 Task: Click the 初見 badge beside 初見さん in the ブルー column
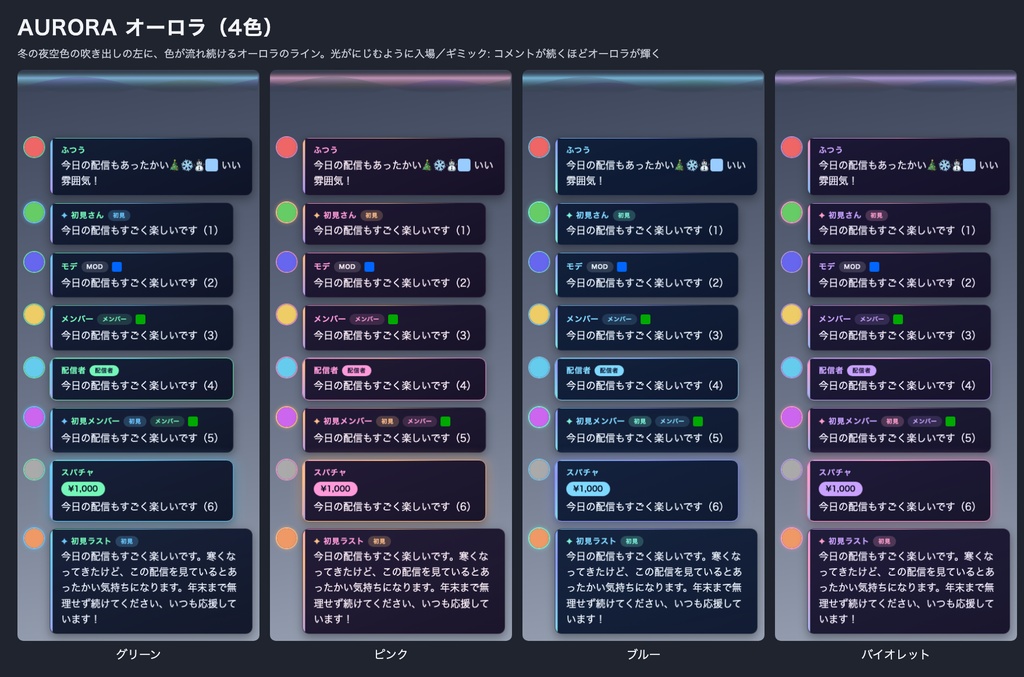click(624, 215)
